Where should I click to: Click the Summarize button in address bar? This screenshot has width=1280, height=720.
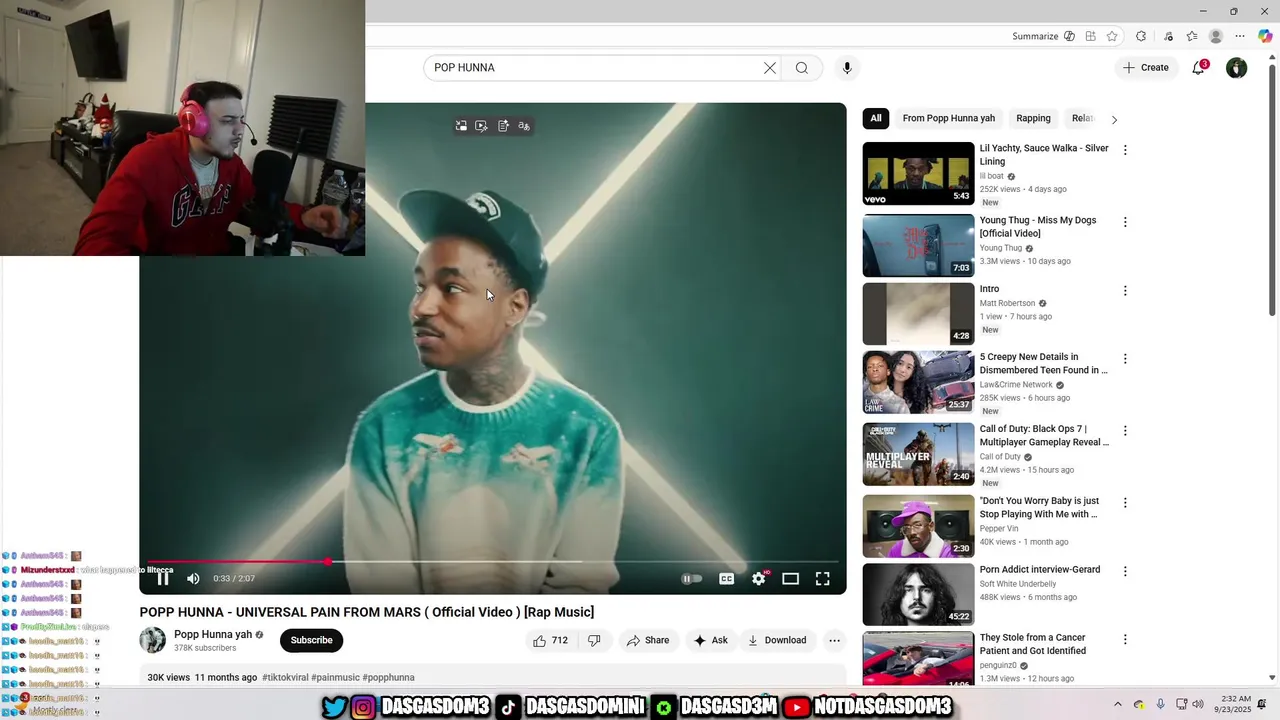click(1043, 36)
